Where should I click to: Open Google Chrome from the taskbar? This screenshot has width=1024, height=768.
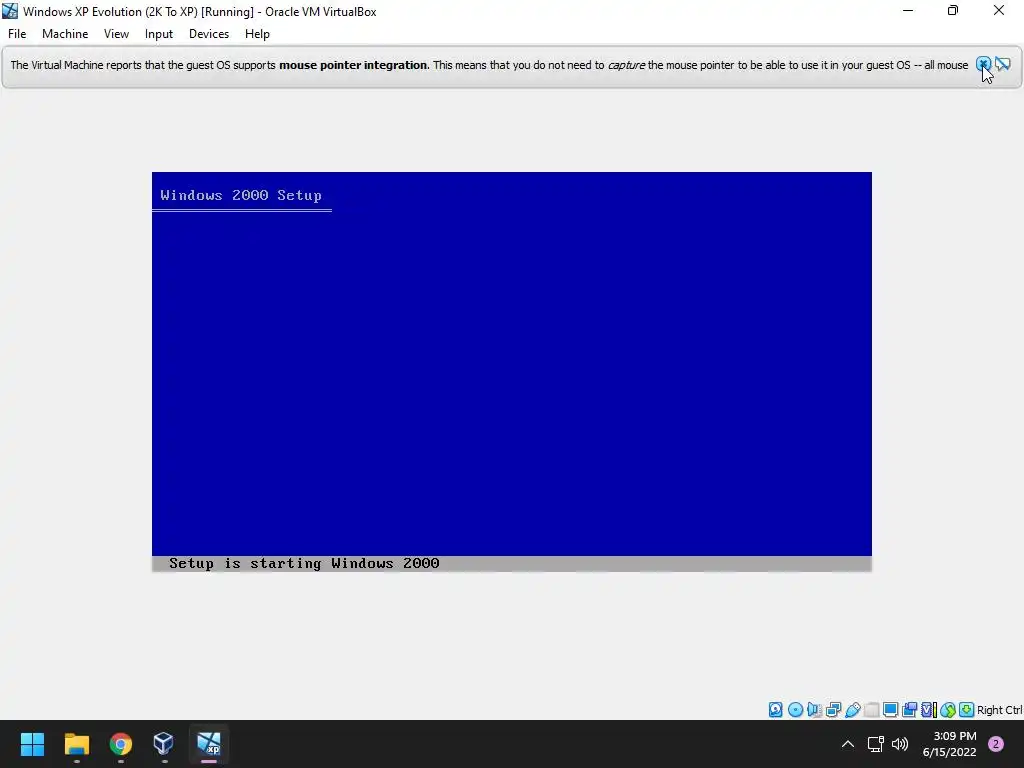point(121,744)
